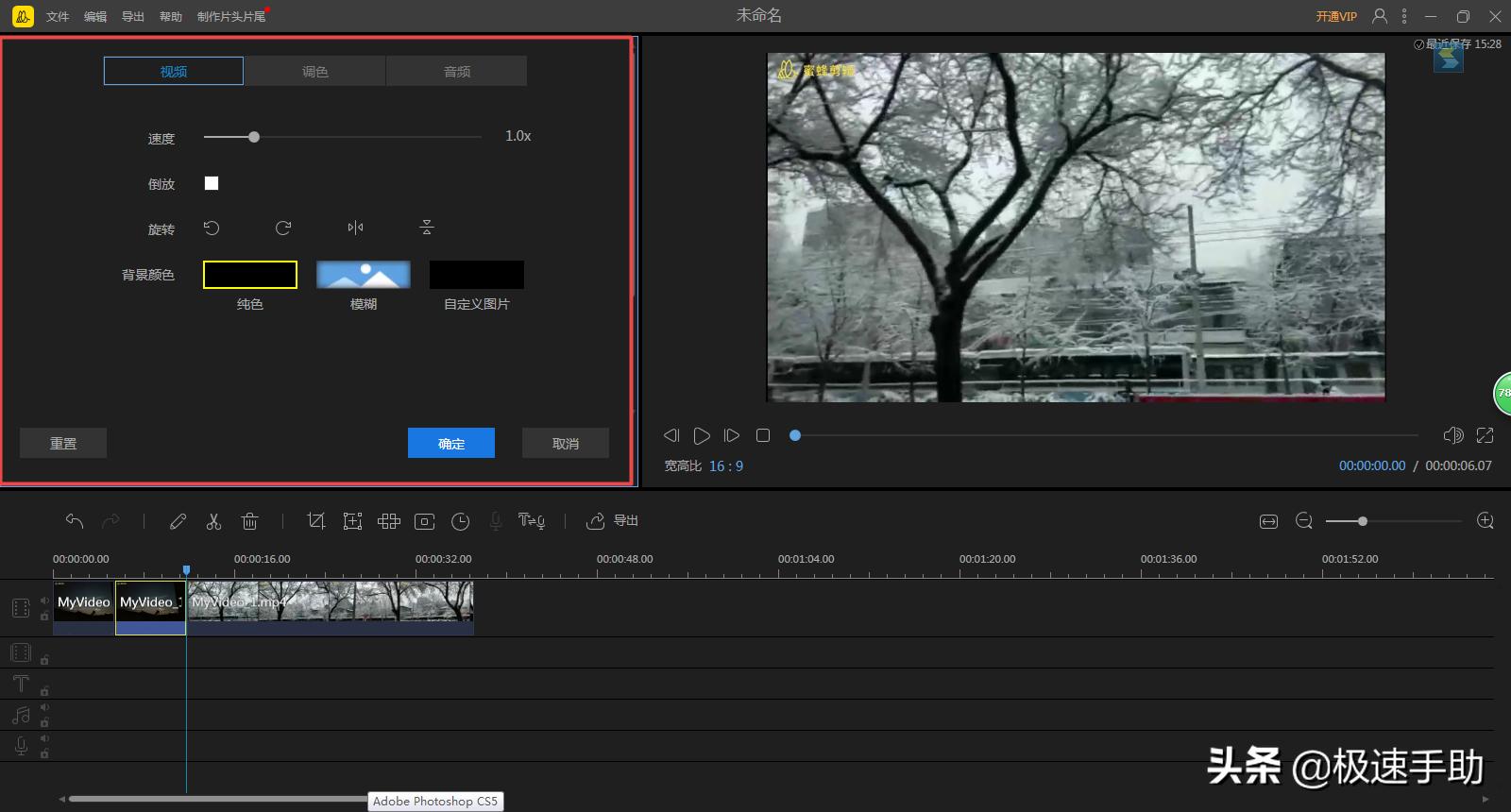This screenshot has width=1511, height=812.
Task: Lock the overlay video track
Action: pyautogui.click(x=44, y=659)
